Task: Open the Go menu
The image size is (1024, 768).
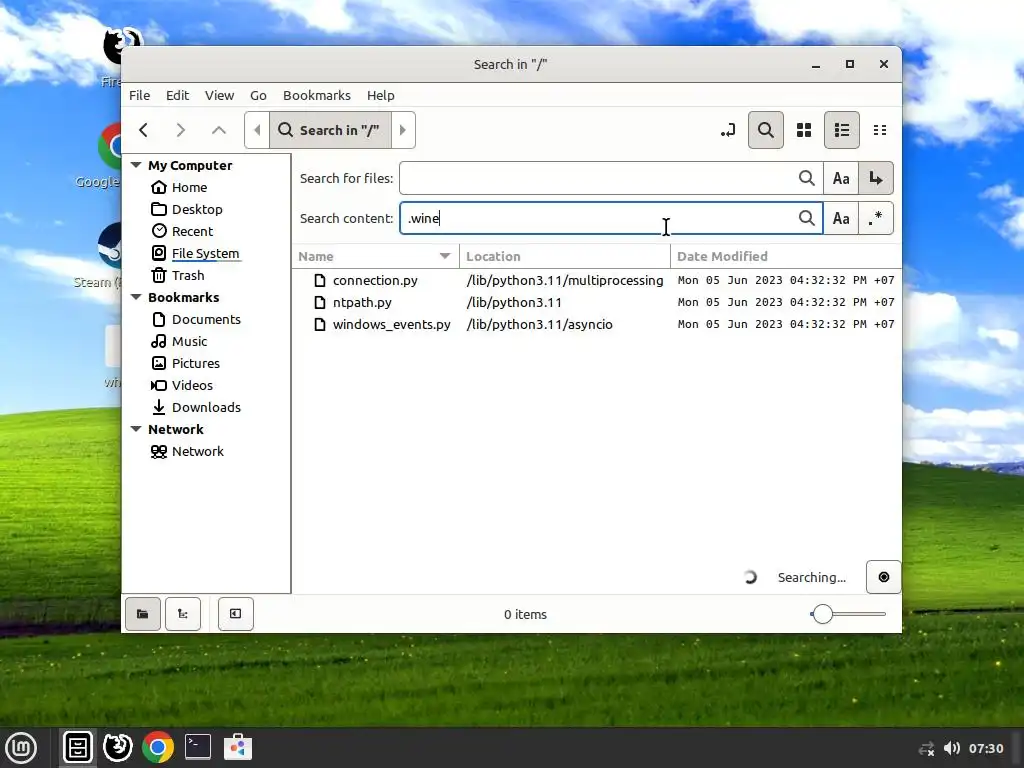Action: [x=258, y=95]
